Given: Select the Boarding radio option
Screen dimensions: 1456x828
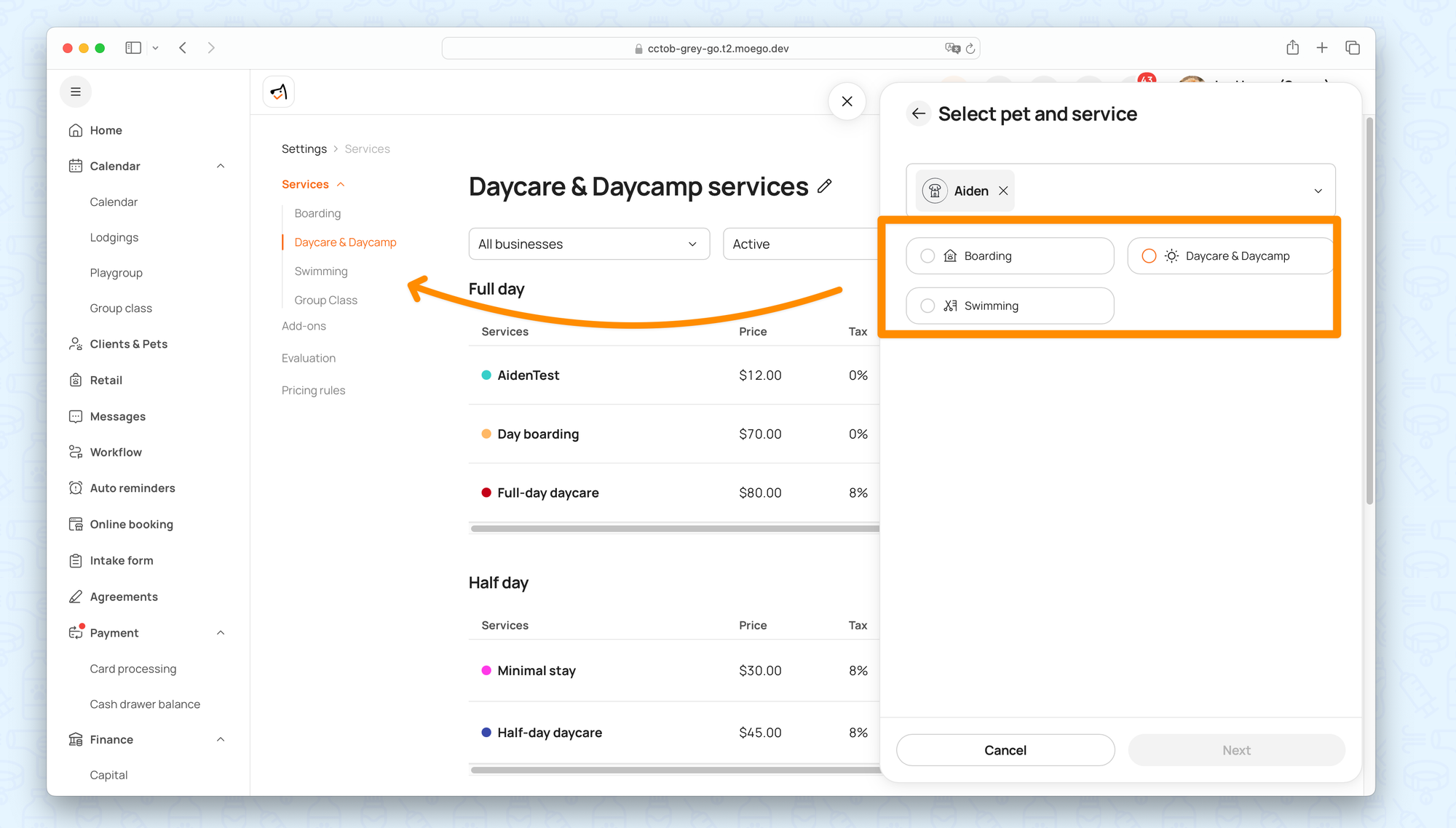Looking at the screenshot, I should (x=927, y=256).
